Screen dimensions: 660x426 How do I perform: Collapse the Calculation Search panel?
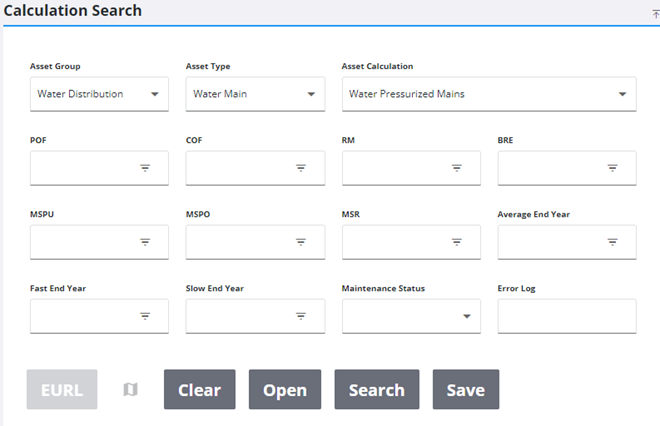click(655, 13)
